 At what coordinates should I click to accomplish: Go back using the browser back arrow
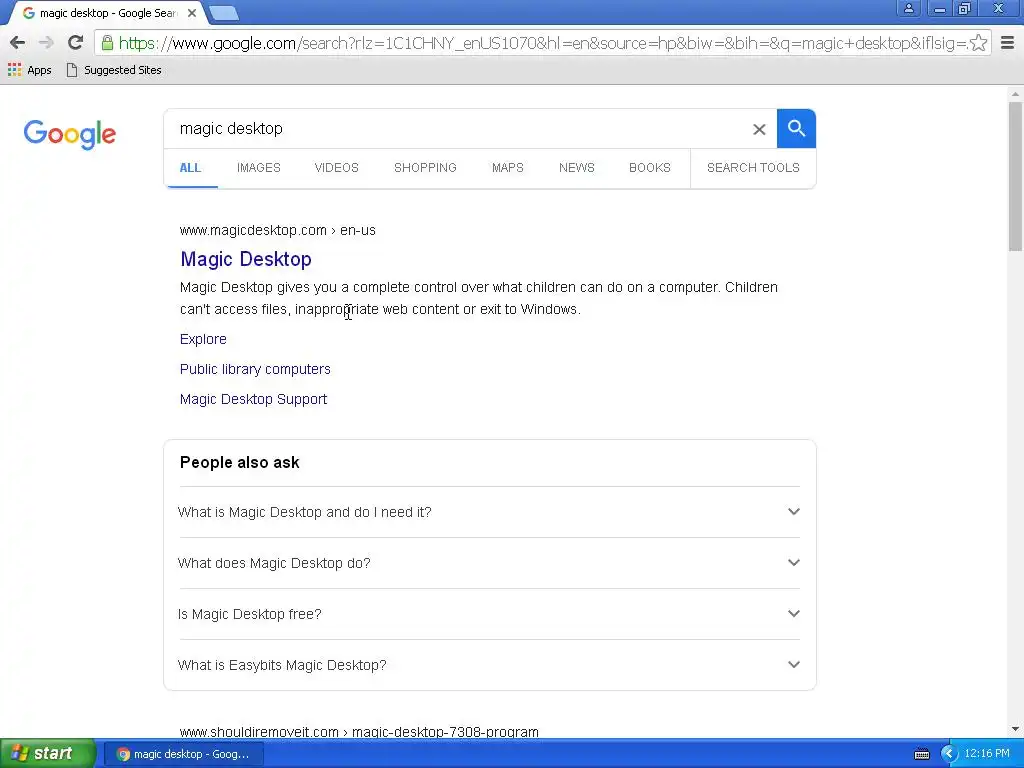(18, 43)
